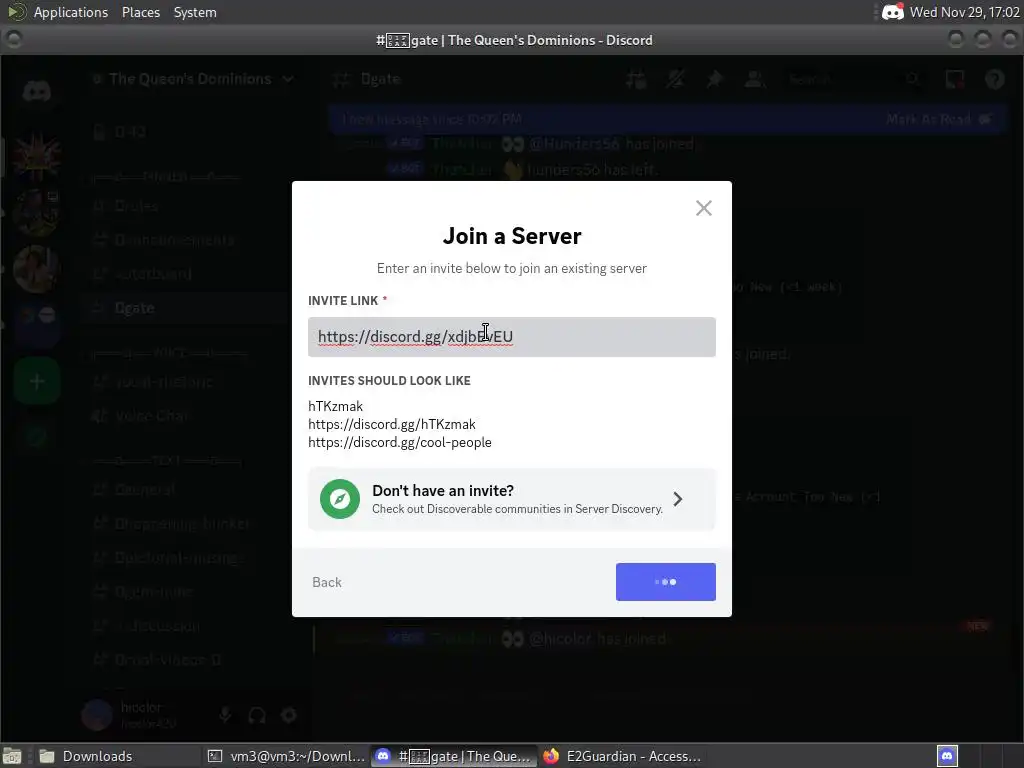The image size is (1024, 768).
Task: Open the help question mark icon
Action: [994, 80]
